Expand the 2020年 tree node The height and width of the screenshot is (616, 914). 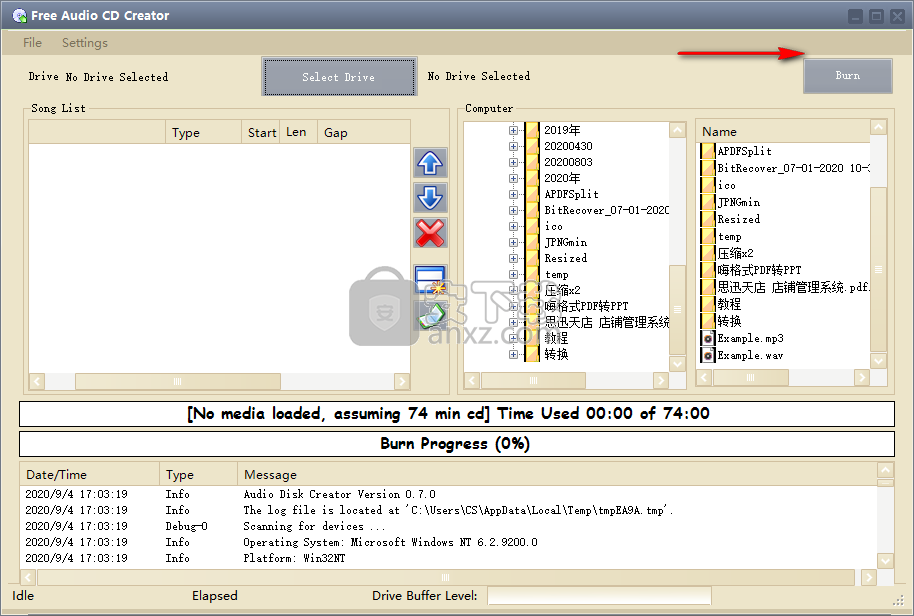[513, 178]
